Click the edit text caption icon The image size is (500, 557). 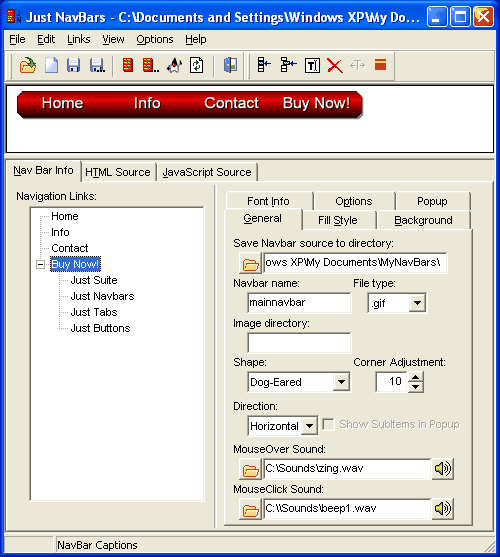(312, 66)
